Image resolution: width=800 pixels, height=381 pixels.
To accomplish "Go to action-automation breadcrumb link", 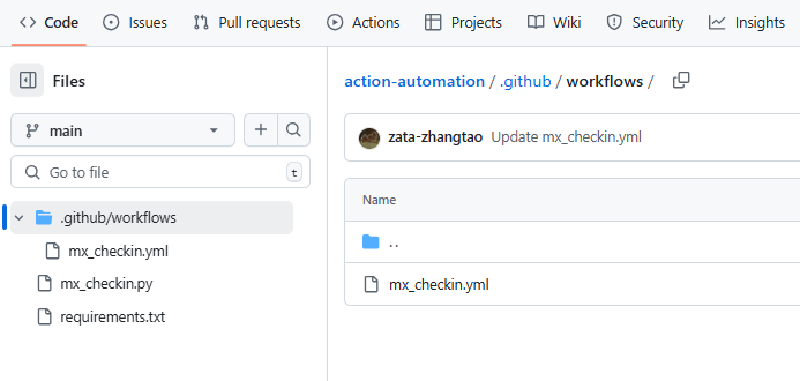I will coord(414,82).
